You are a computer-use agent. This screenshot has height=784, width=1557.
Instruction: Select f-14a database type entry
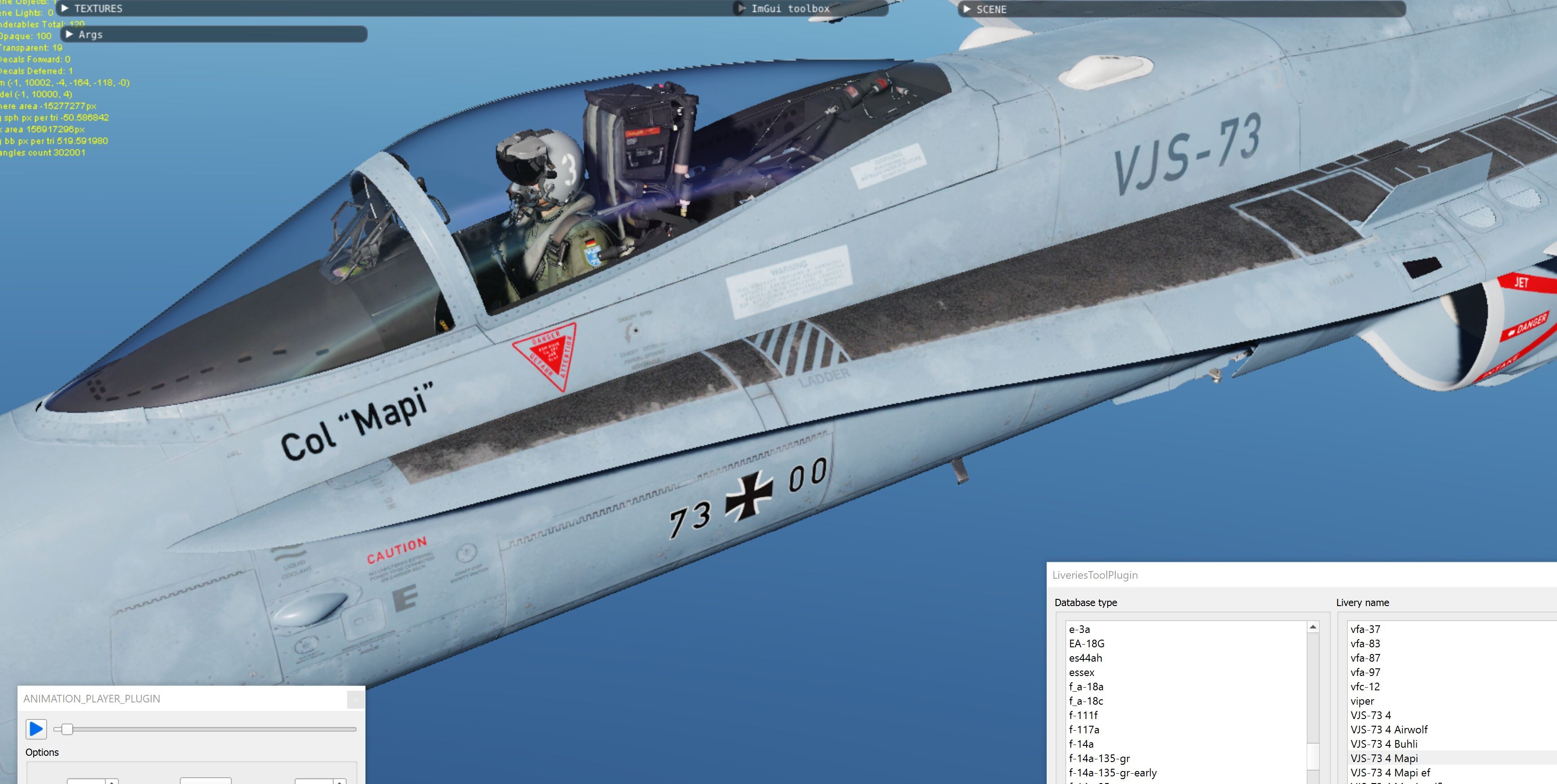[1081, 744]
